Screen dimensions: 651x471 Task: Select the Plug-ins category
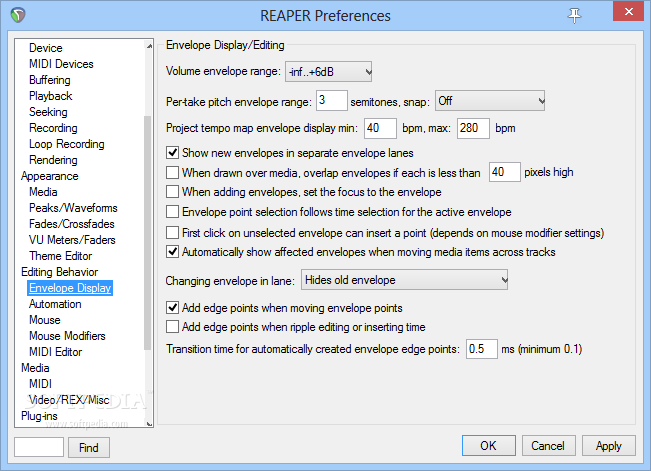[x=39, y=416]
